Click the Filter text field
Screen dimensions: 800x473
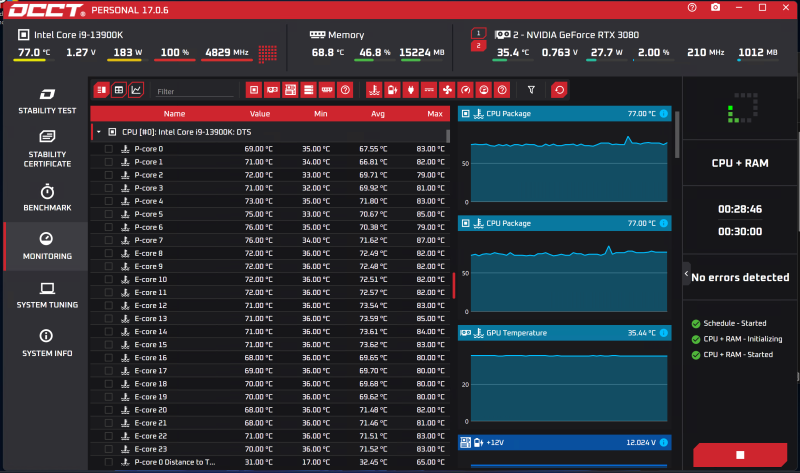tap(194, 91)
